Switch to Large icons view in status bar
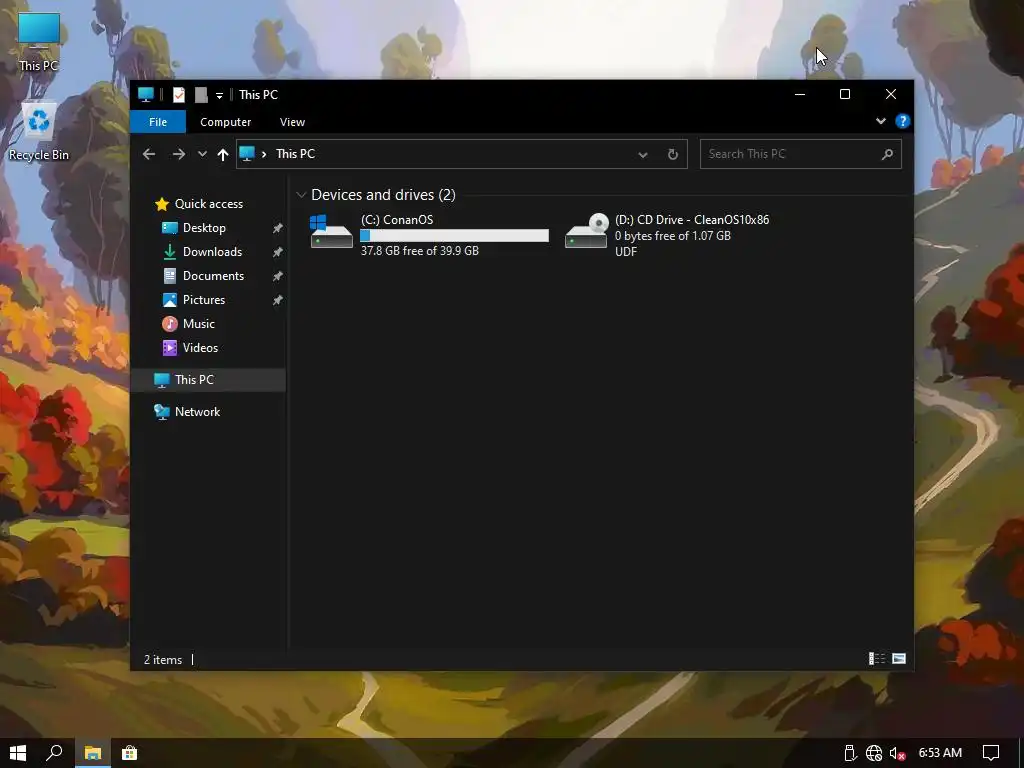This screenshot has height=768, width=1024. tap(899, 658)
